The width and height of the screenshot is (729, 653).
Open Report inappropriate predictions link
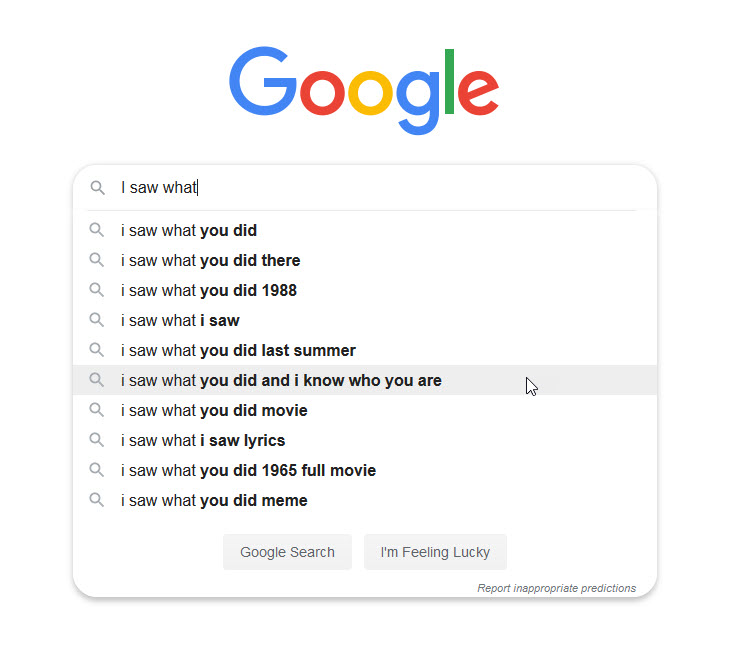[x=556, y=588]
